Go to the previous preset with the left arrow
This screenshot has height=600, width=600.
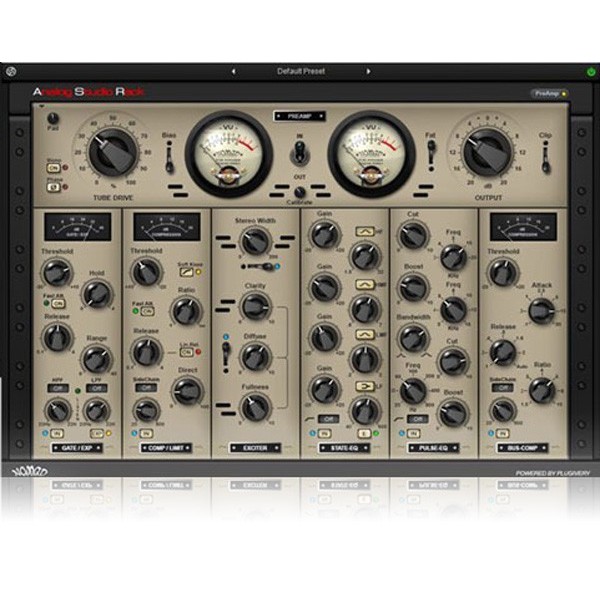click(233, 71)
